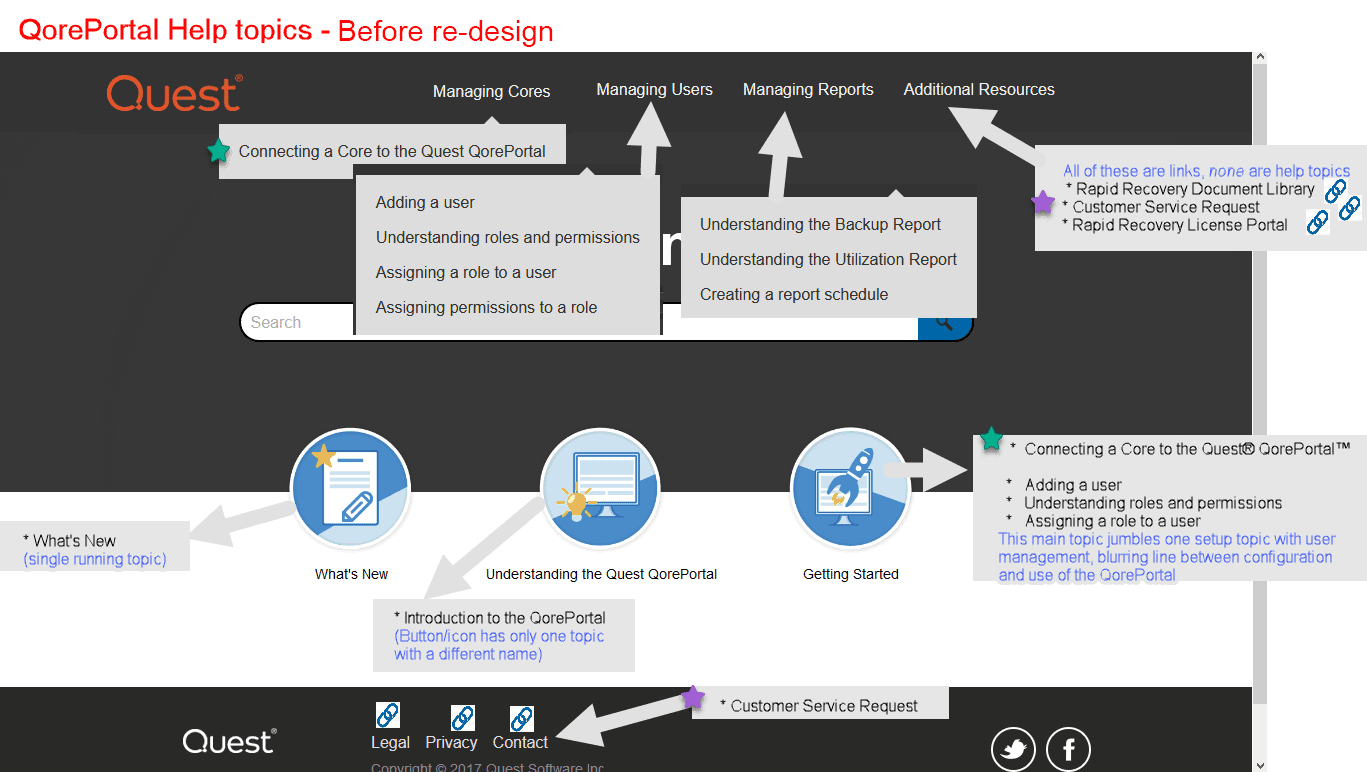Open the Getting Started rocket icon
This screenshot has height=772, width=1367.
point(850,489)
